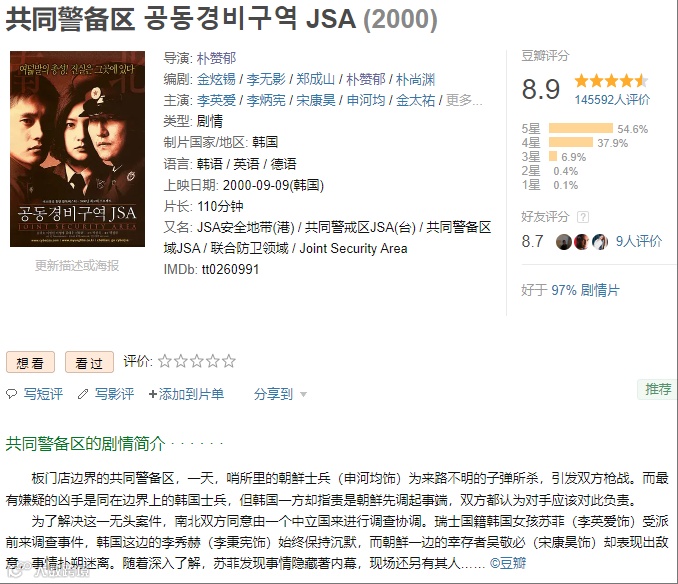Rate the film with the third empty star
Image resolution: width=678 pixels, height=584 pixels.
pos(197,361)
